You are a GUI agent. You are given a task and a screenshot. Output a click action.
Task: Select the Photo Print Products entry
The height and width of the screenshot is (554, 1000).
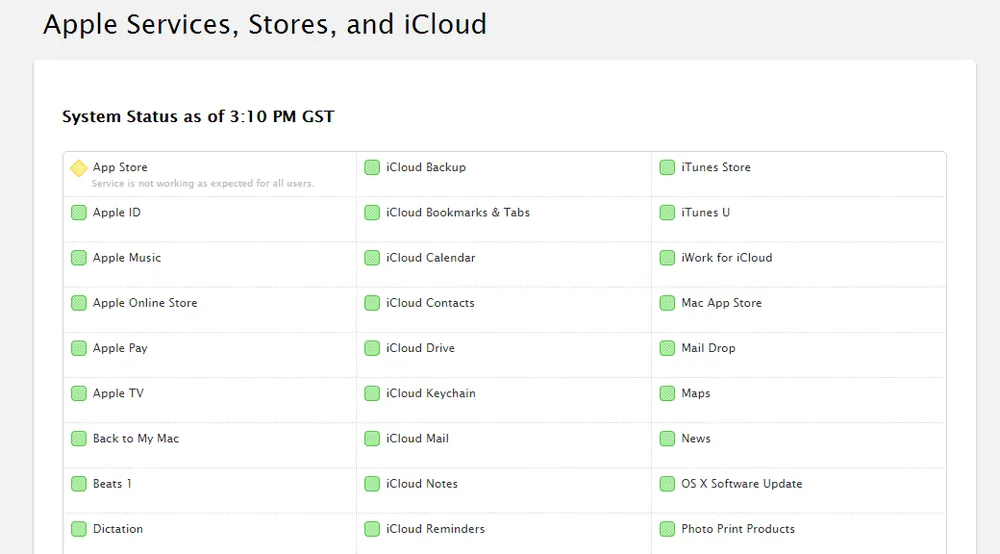(738, 529)
